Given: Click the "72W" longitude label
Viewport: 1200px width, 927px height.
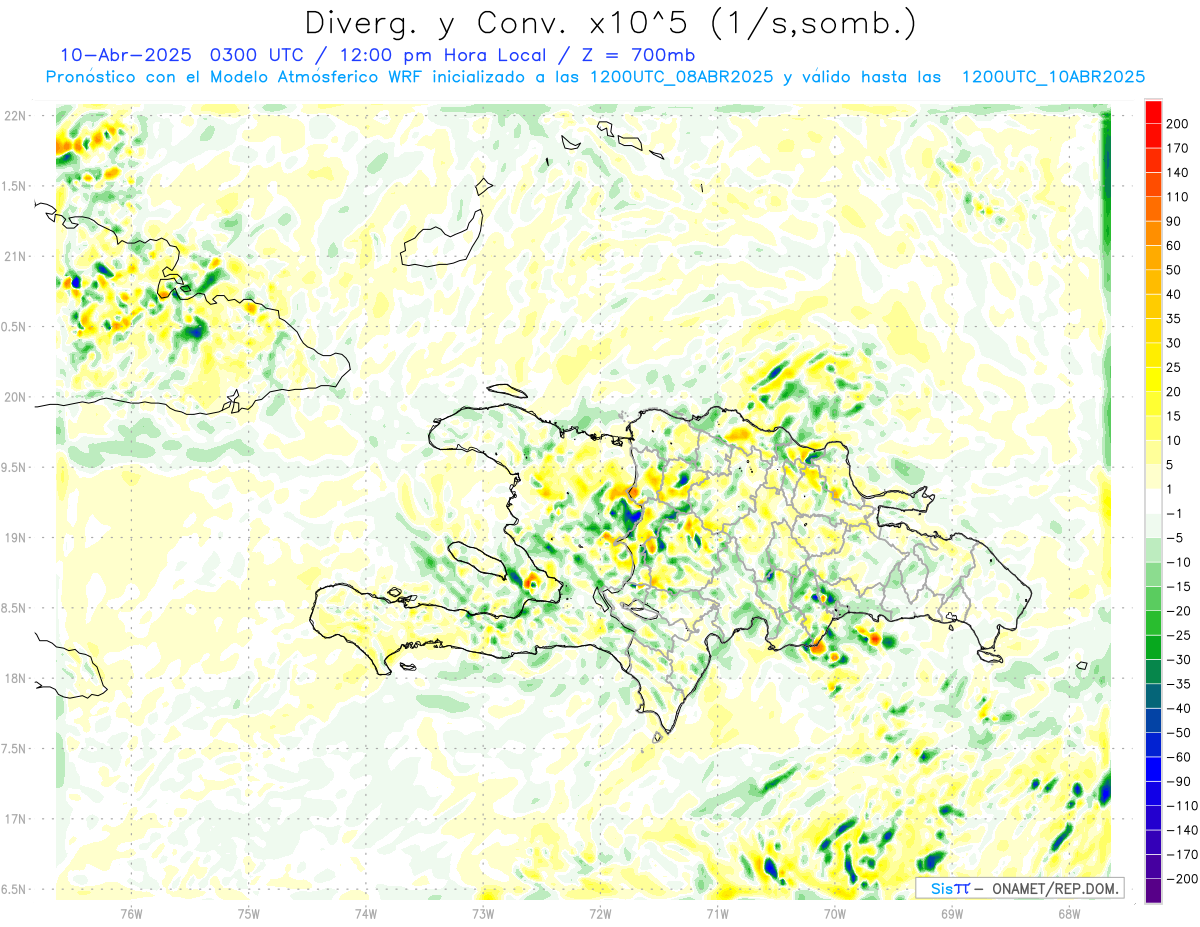Looking at the screenshot, I should pos(600,913).
